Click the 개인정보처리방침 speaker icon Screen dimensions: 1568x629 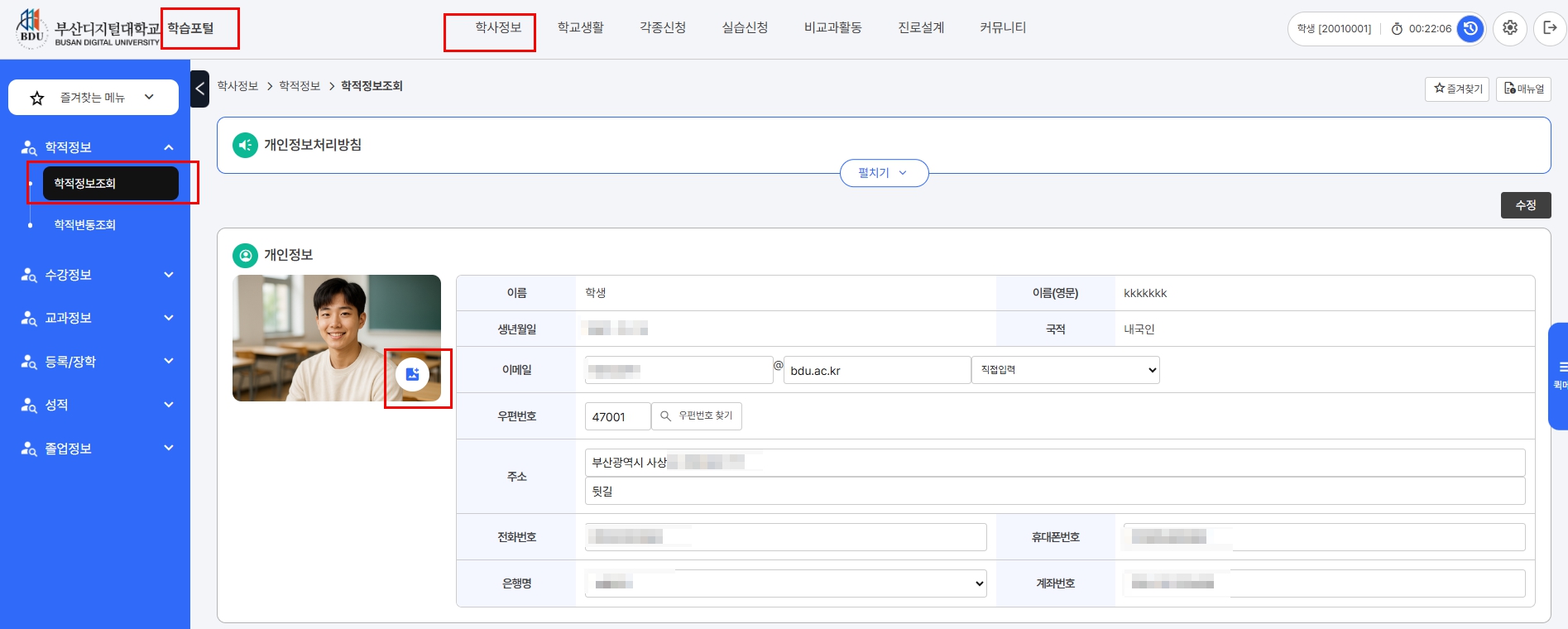pos(245,146)
